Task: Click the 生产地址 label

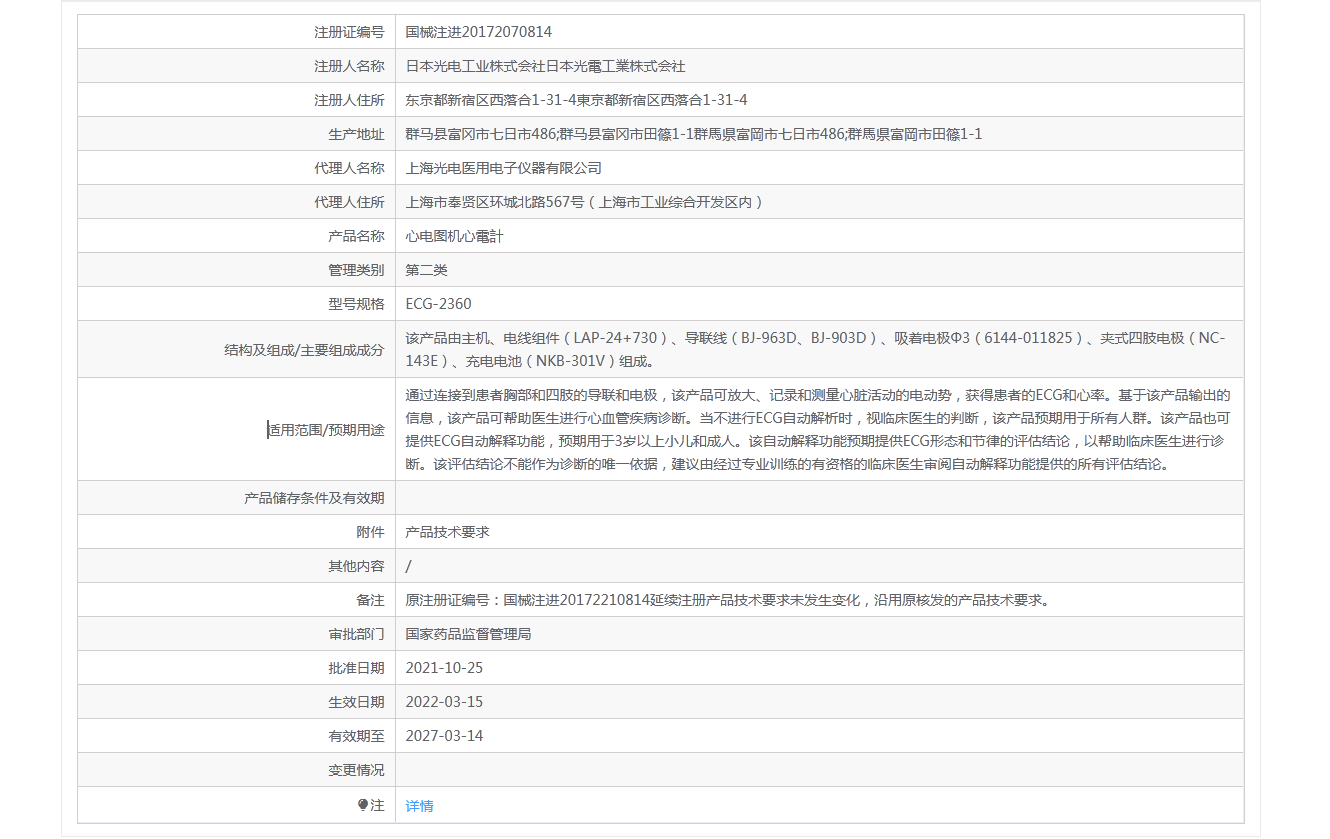Action: click(x=356, y=134)
